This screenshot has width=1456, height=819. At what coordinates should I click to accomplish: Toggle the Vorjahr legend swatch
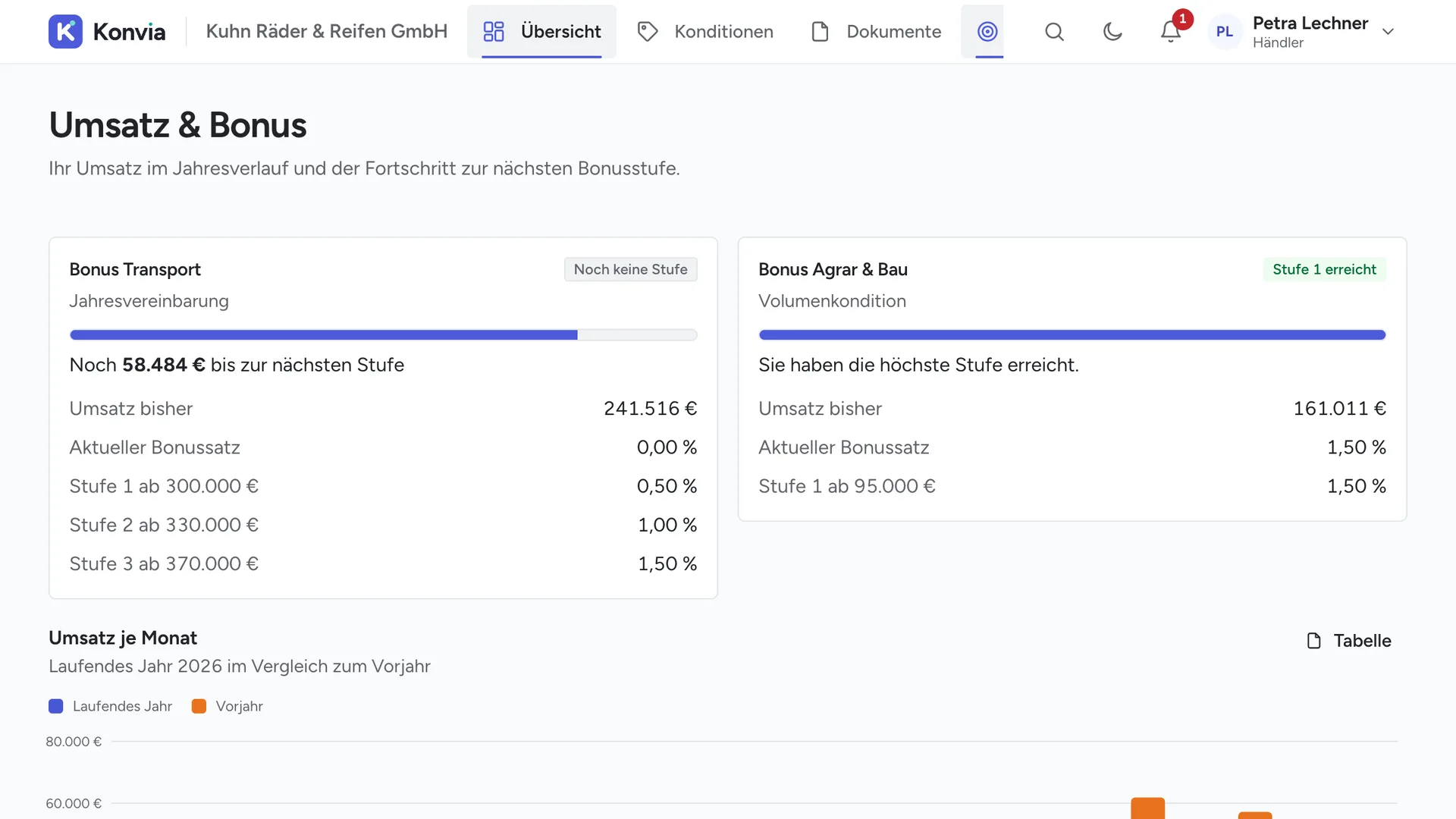tap(199, 706)
